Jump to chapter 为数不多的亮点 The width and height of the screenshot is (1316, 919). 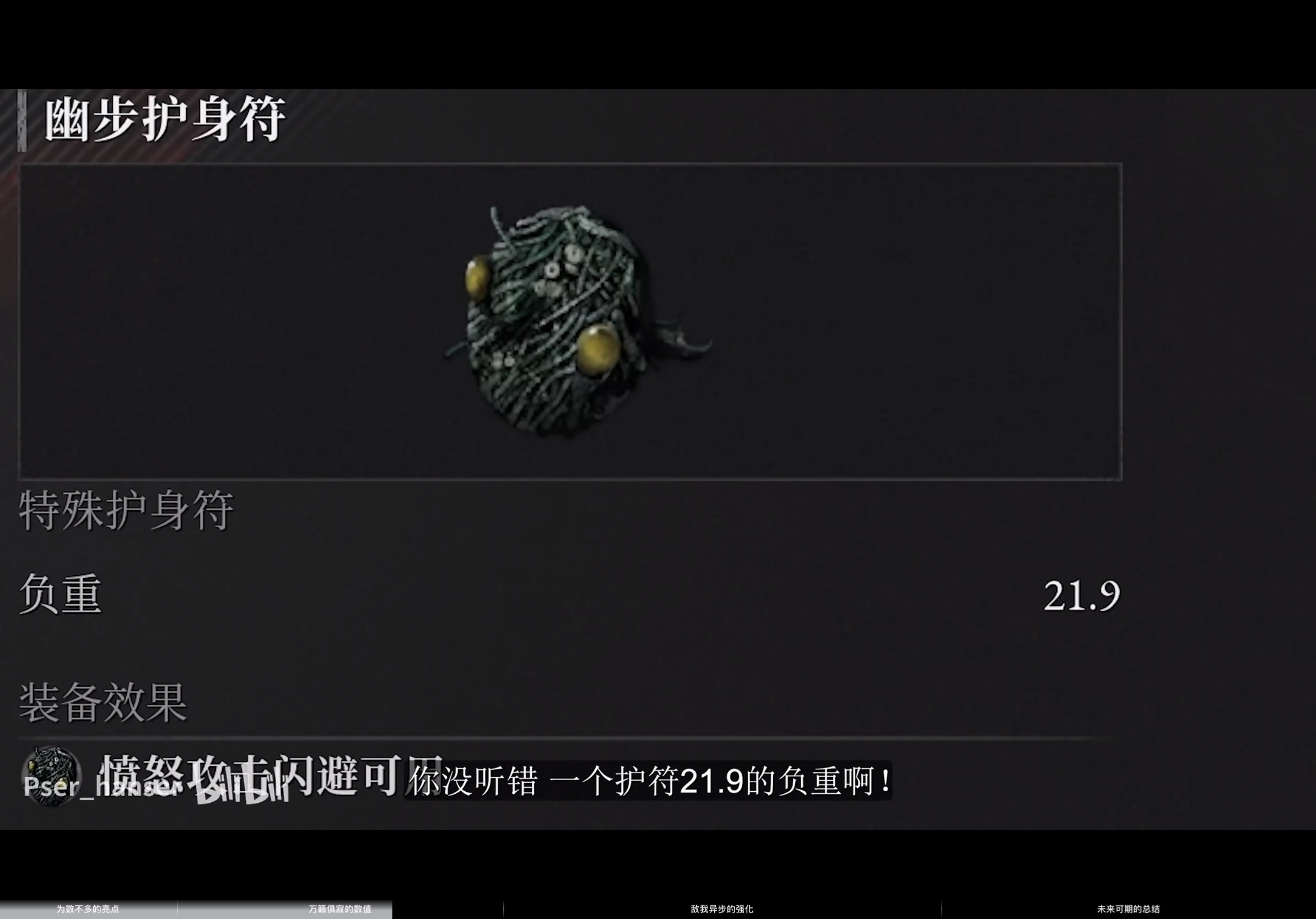coord(88,909)
